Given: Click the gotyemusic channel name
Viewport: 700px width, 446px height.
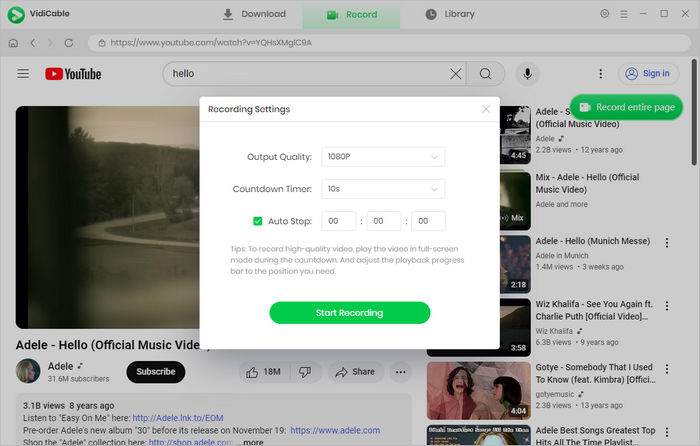Looking at the screenshot, I should click(555, 394).
